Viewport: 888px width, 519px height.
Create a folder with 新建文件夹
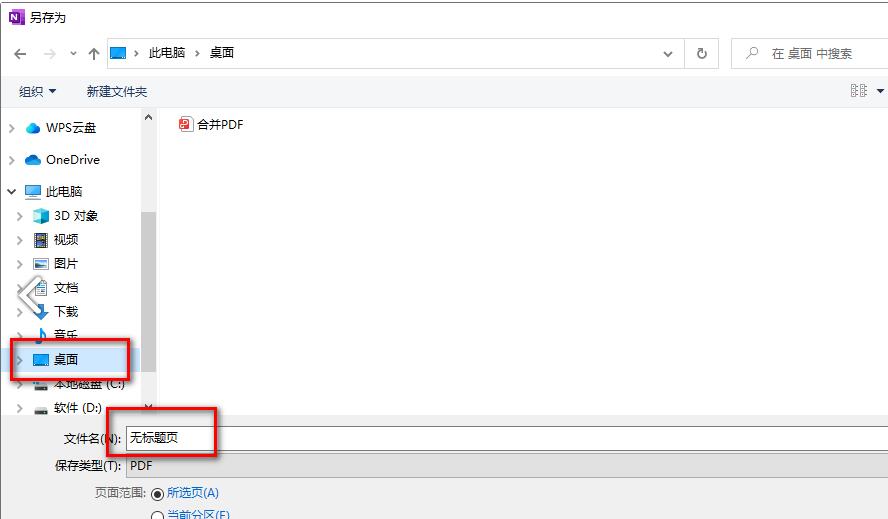point(117,91)
